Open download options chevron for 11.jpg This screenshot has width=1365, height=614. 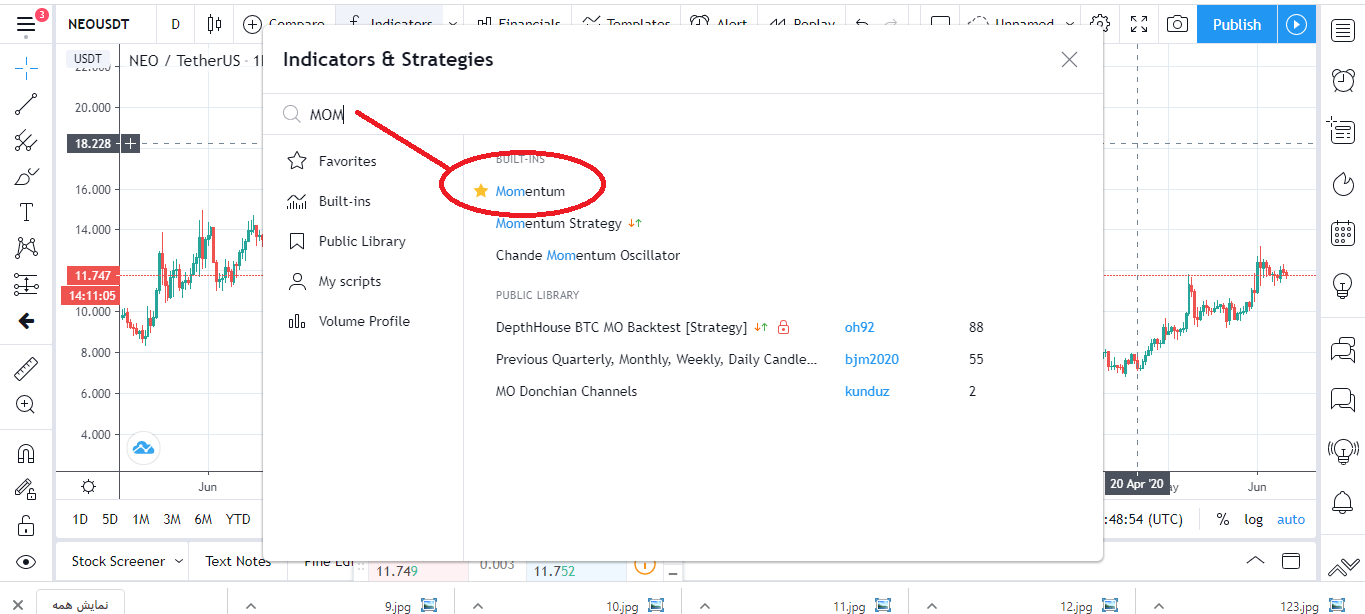coord(705,605)
